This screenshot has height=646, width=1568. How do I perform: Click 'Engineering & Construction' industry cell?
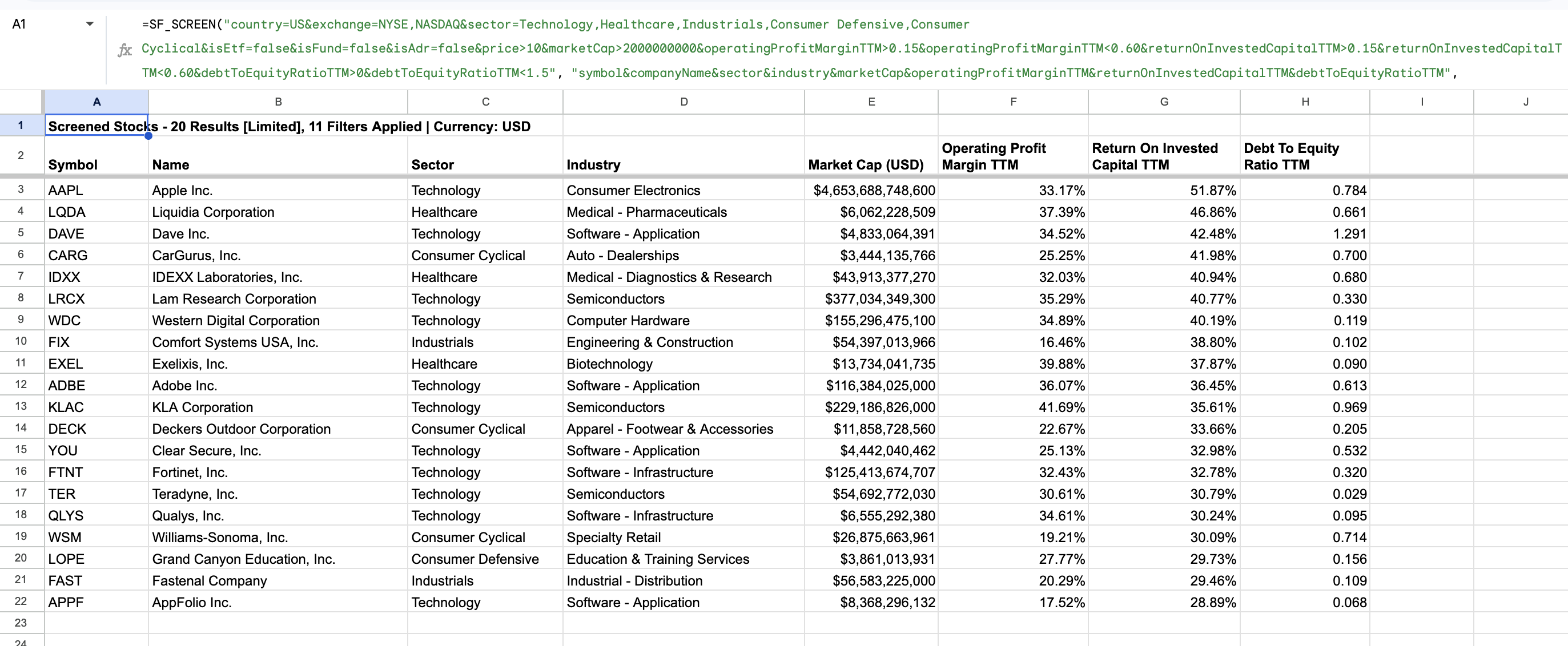coord(684,342)
